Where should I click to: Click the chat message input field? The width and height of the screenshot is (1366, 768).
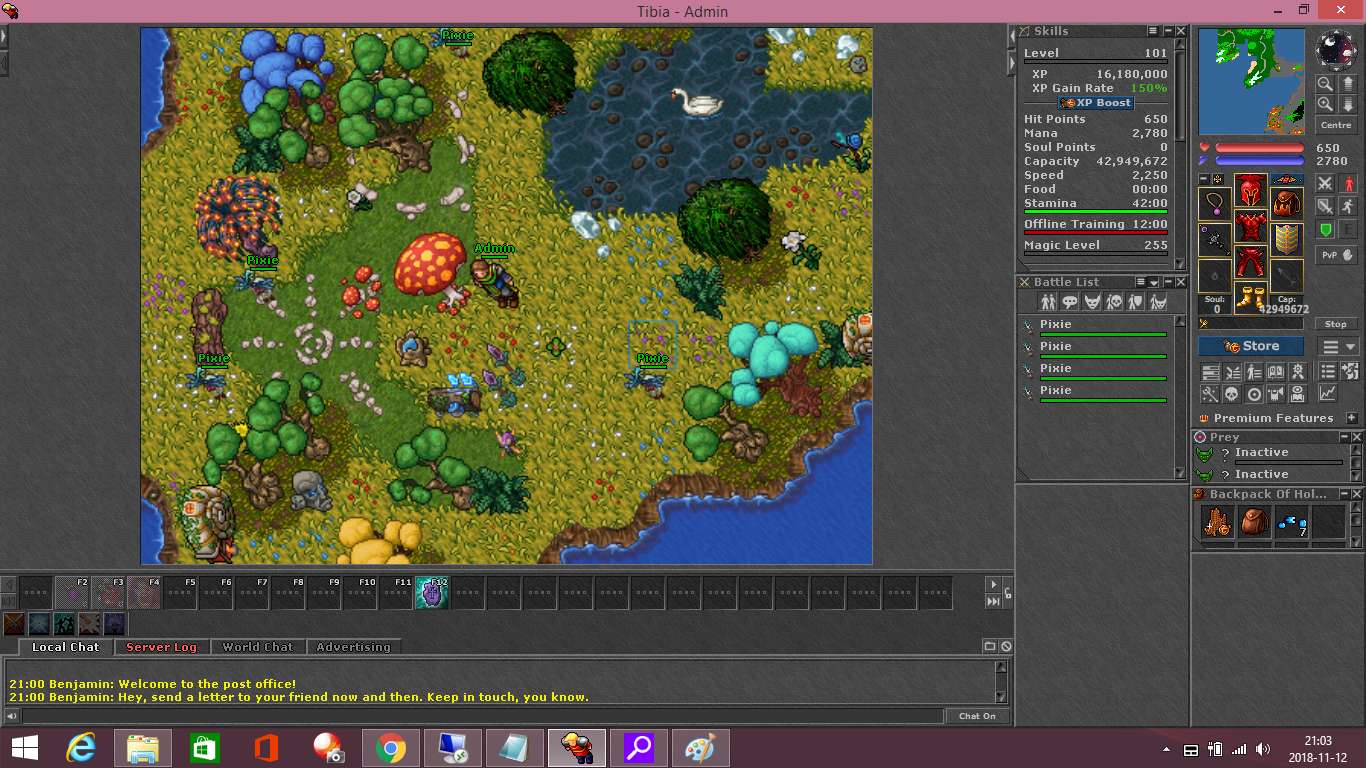point(482,716)
